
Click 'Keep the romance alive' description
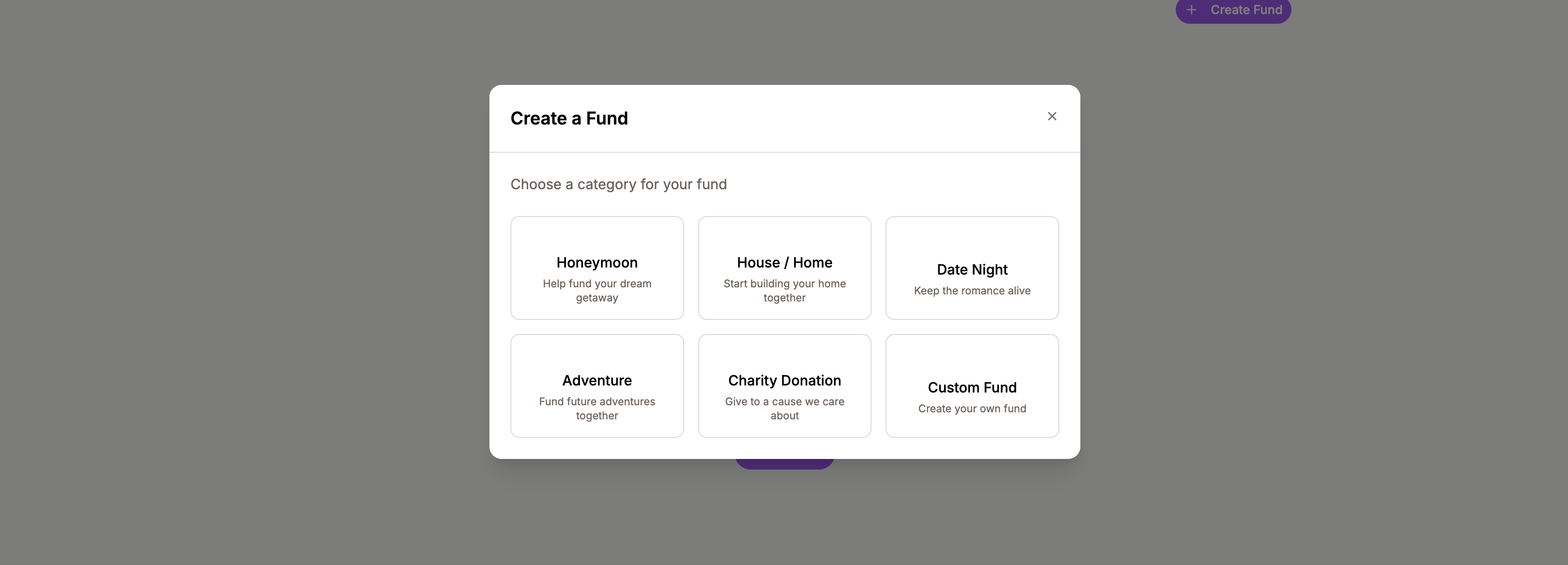click(x=971, y=290)
